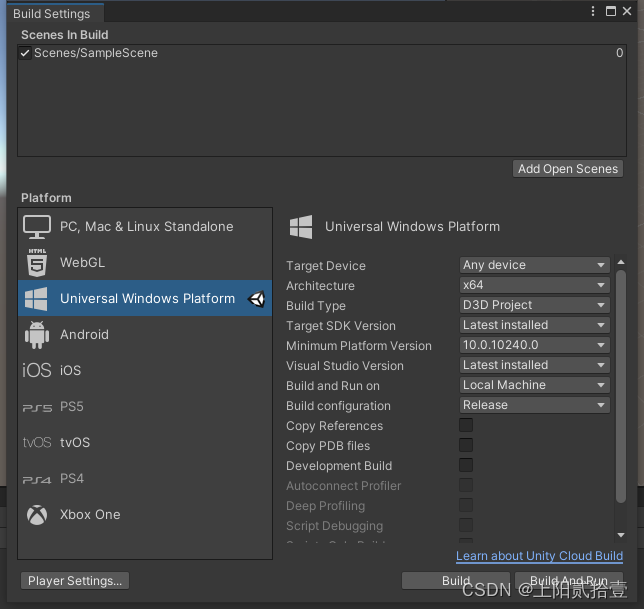Viewport: 644px width, 609px height.
Task: Select PC, Mac & Linux Standalone platform
Action: click(145, 227)
